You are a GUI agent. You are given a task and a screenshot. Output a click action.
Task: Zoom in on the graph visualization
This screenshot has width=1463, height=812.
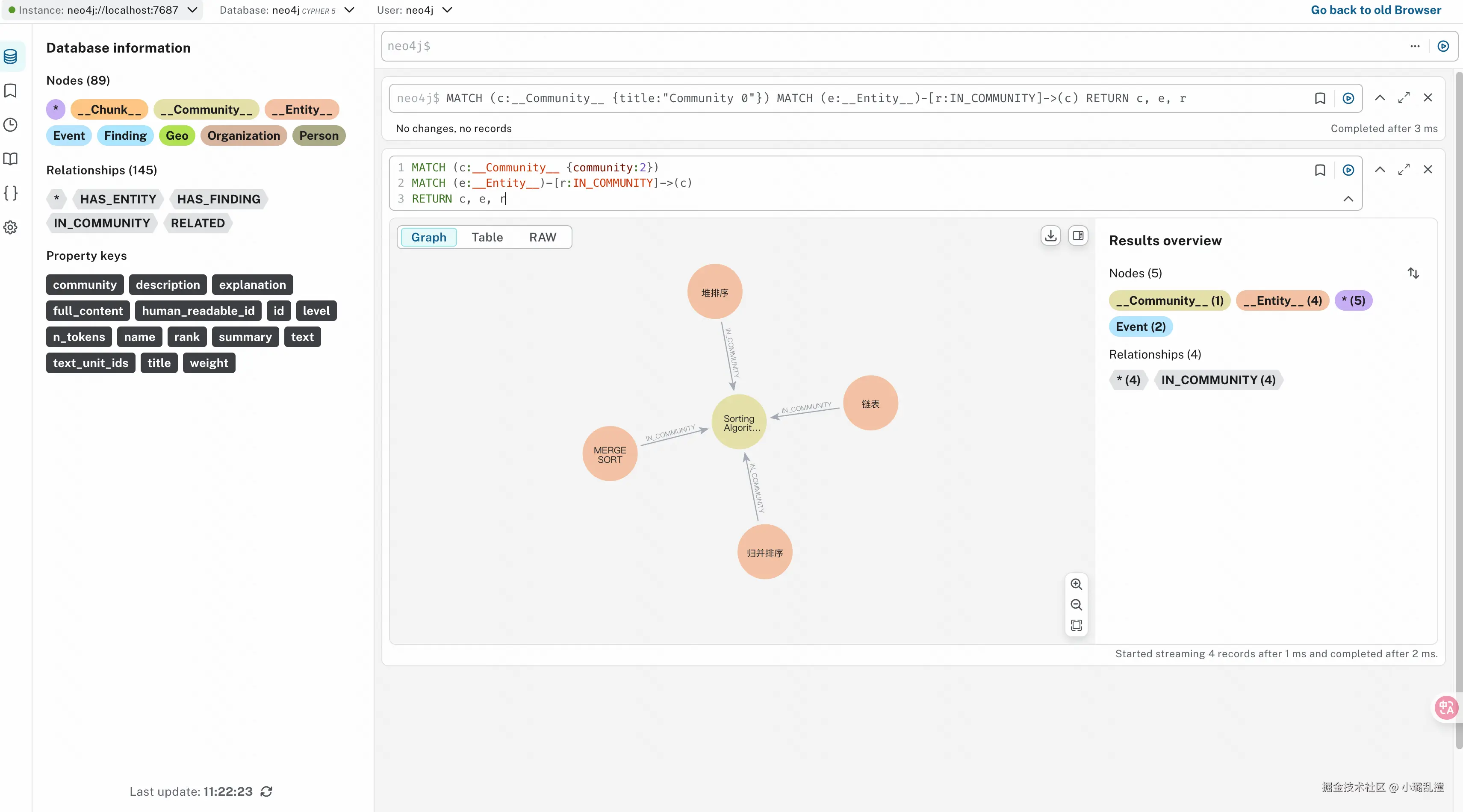point(1076,584)
